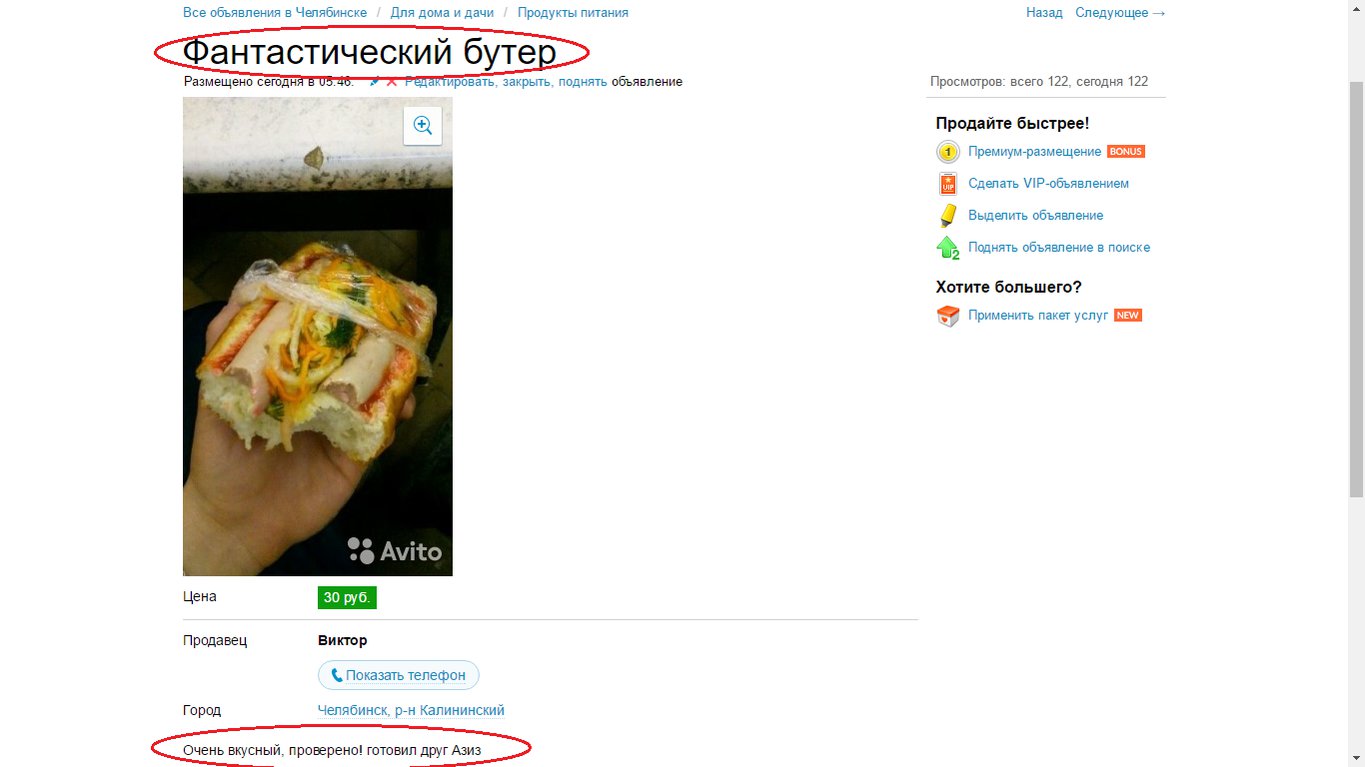The image size is (1365, 767).
Task: Click the service package box icon
Action: pyautogui.click(x=947, y=316)
